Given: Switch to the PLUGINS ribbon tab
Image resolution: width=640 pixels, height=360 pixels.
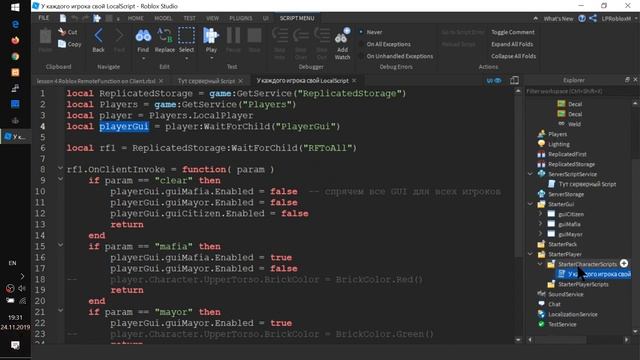Looking at the screenshot, I should click(240, 18).
